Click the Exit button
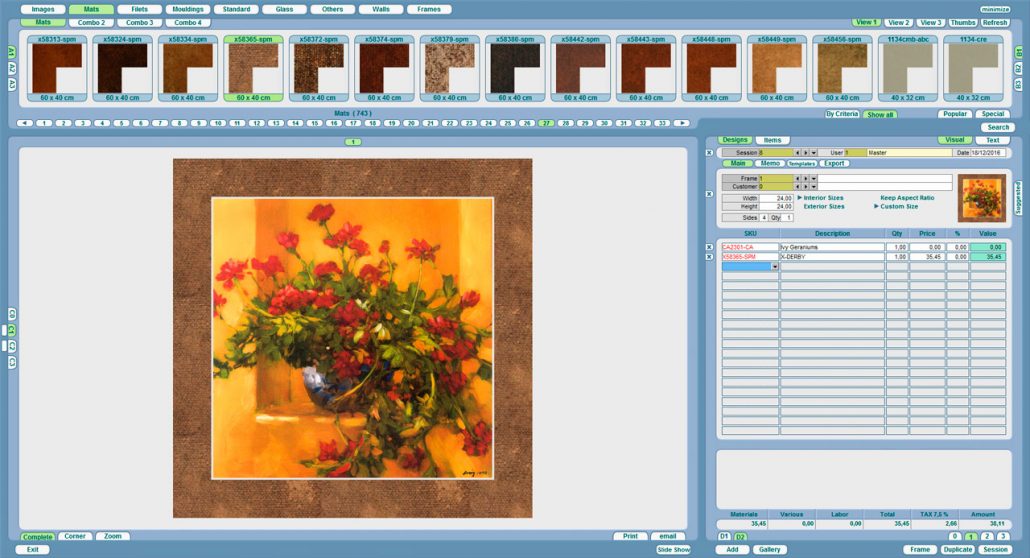The width and height of the screenshot is (1030, 558). pyautogui.click(x=32, y=549)
